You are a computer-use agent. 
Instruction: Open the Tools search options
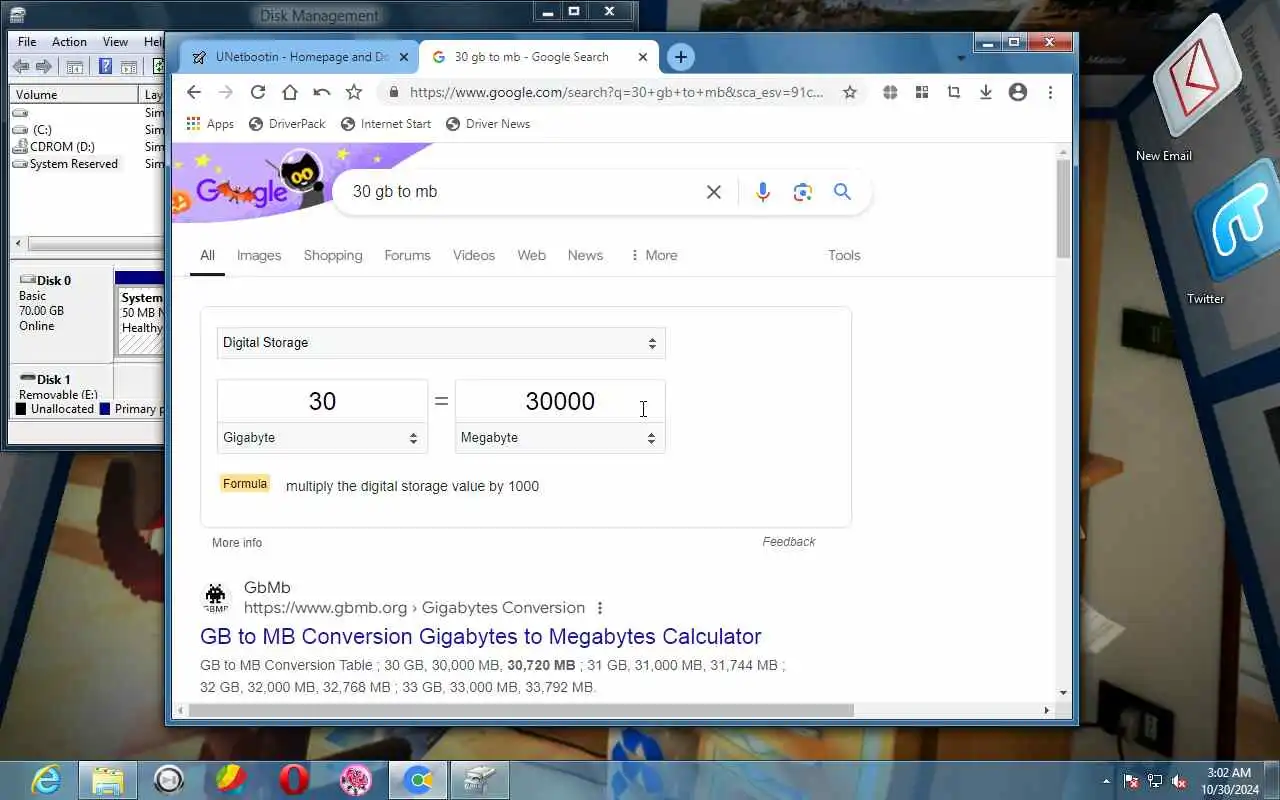pos(844,255)
